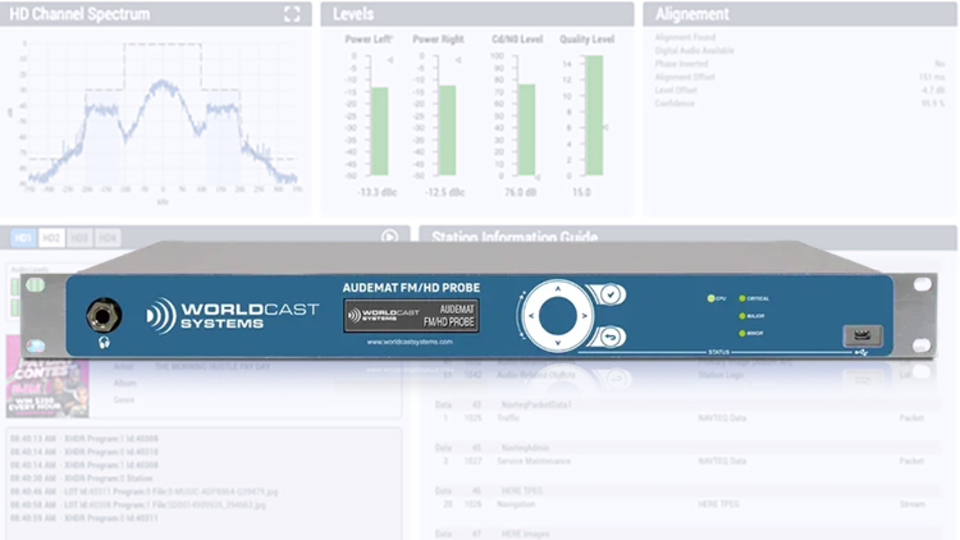Click the station album art thumbnail

(x=46, y=377)
